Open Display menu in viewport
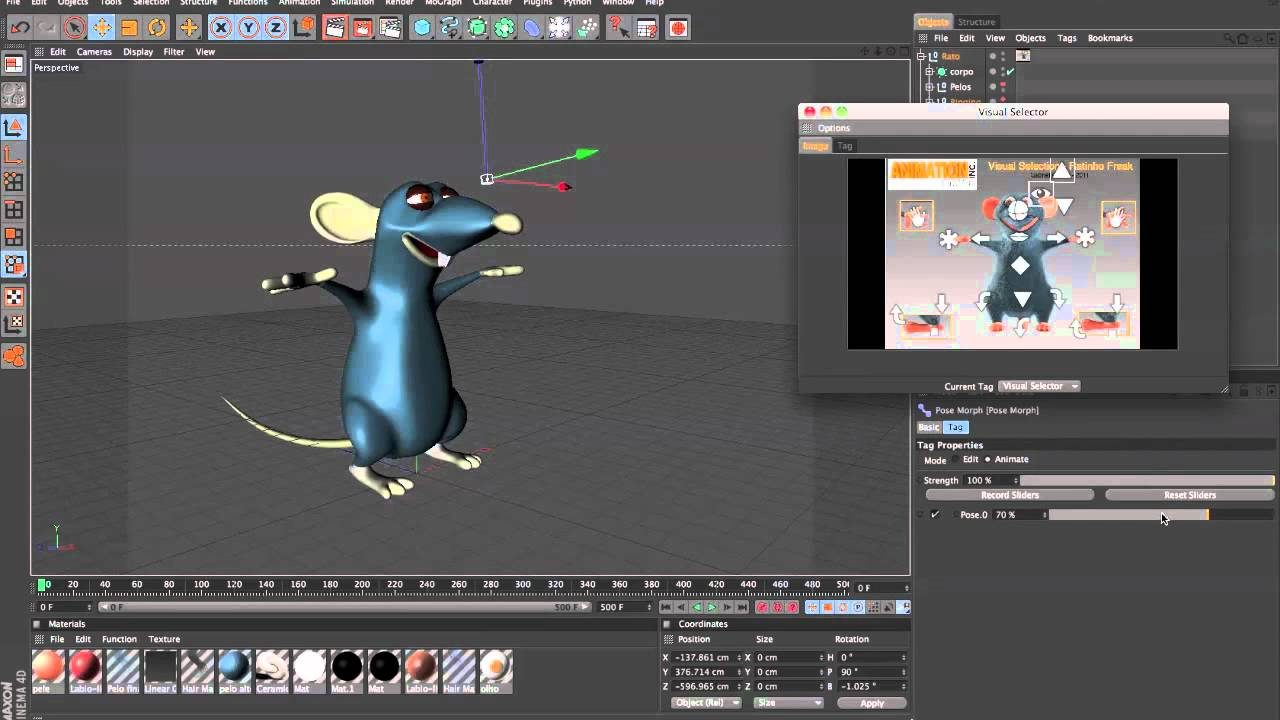Screen dimensions: 1280x720 [138, 52]
